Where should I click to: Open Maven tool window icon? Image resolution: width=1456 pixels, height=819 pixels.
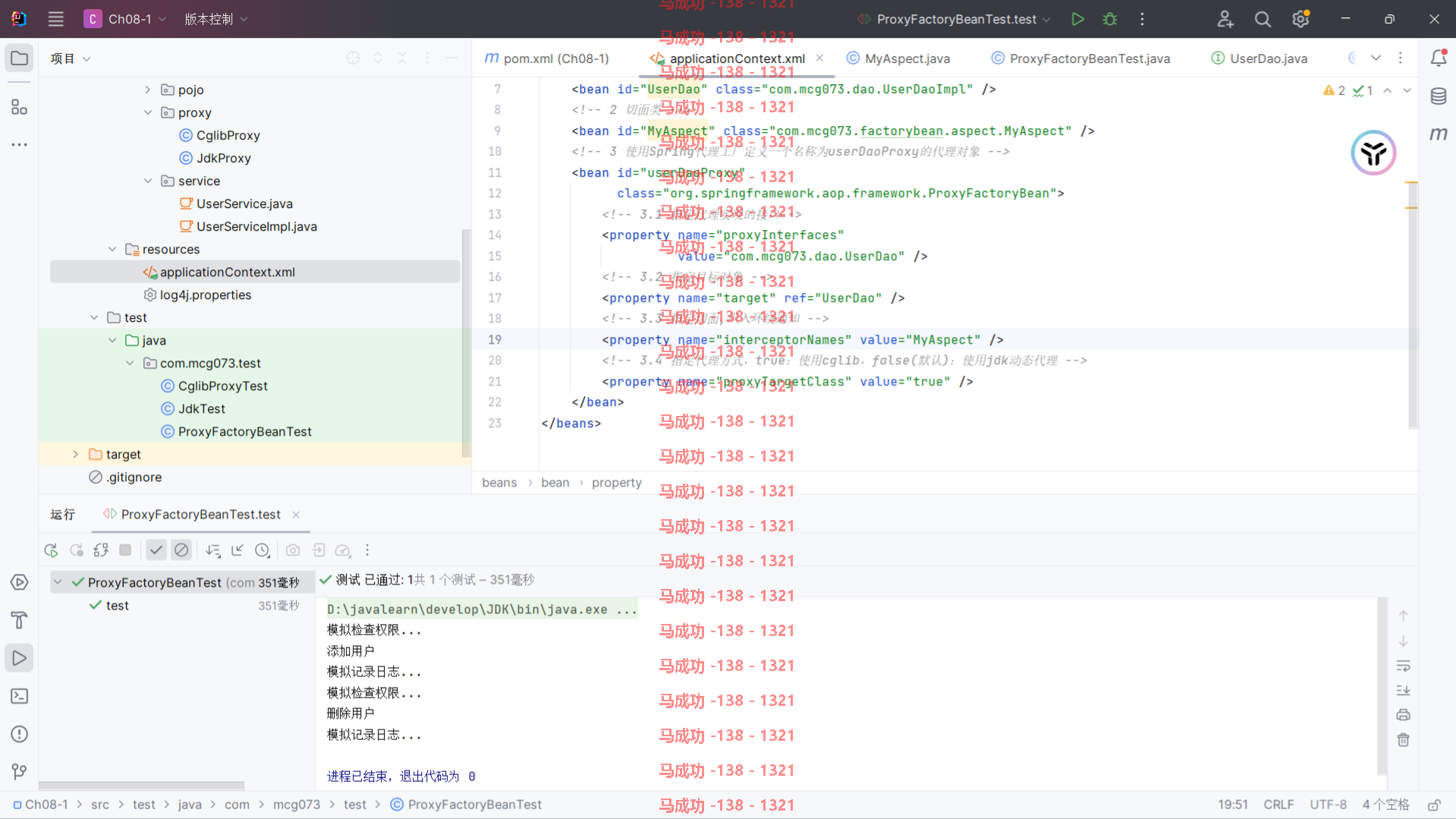[x=1438, y=134]
